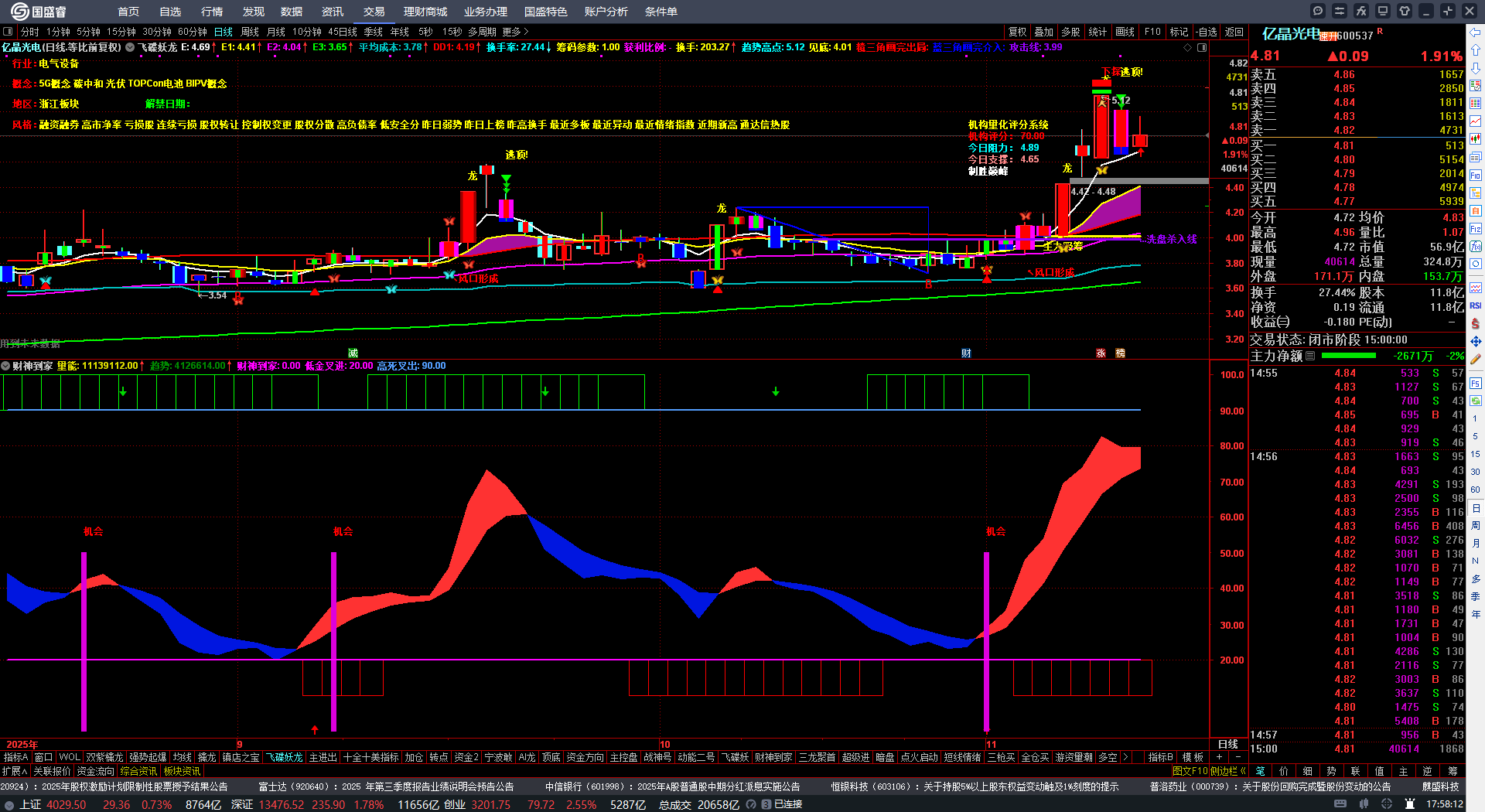This screenshot has width=1485, height=812.
Task: Show more indicator tabs with right arrow
Action: (x=1125, y=757)
